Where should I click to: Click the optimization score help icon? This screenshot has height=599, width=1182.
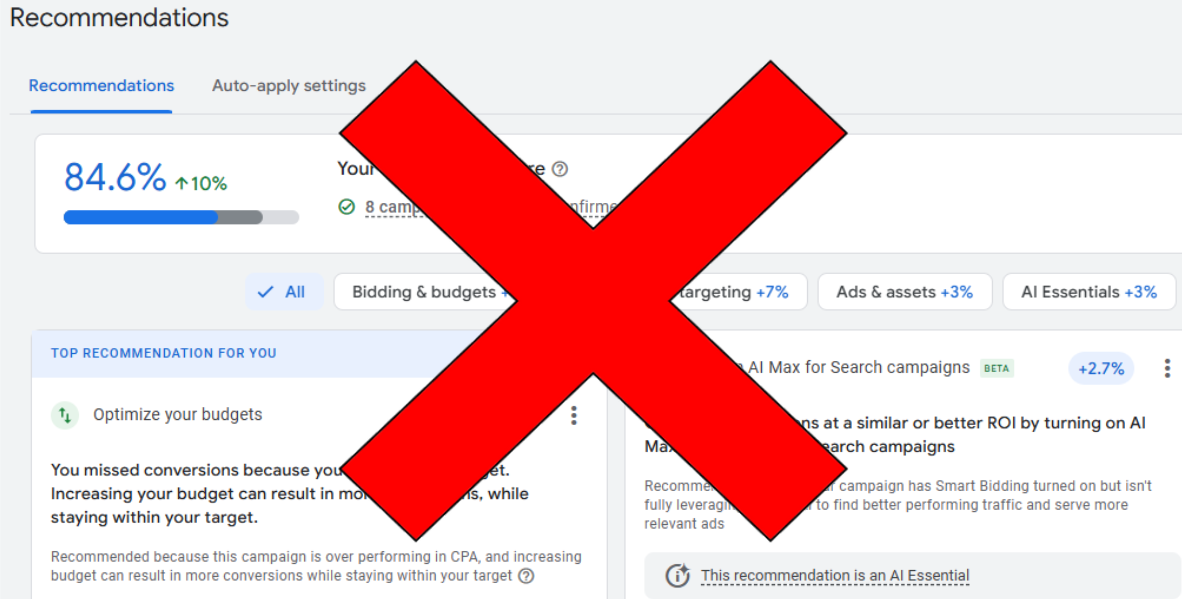pyautogui.click(x=559, y=169)
